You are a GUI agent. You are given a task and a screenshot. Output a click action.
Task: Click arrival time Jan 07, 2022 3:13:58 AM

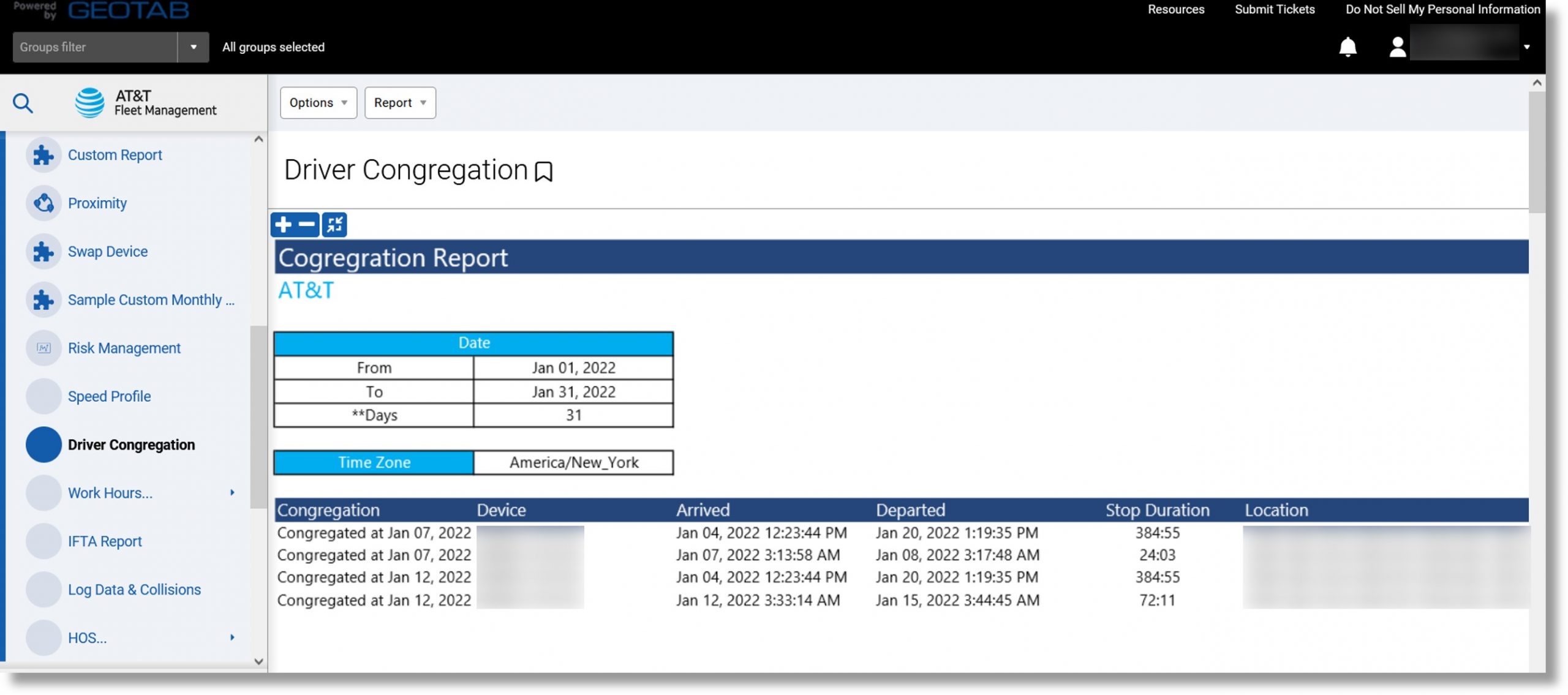tap(758, 555)
